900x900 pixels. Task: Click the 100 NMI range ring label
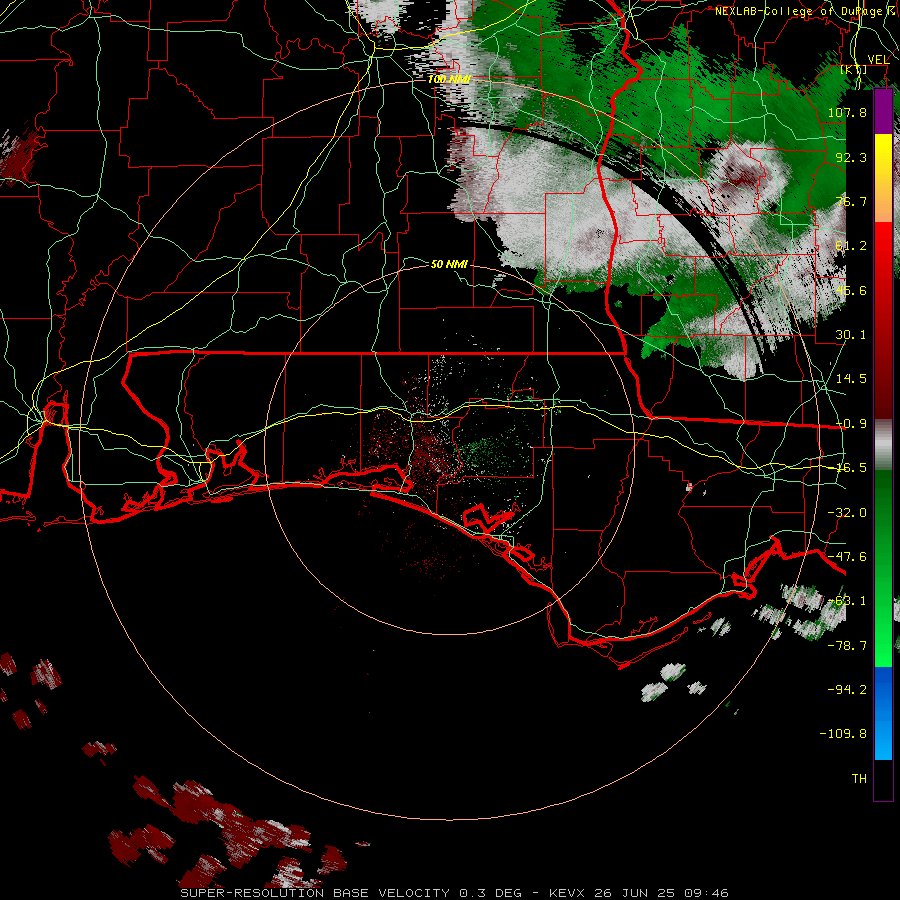tap(449, 79)
